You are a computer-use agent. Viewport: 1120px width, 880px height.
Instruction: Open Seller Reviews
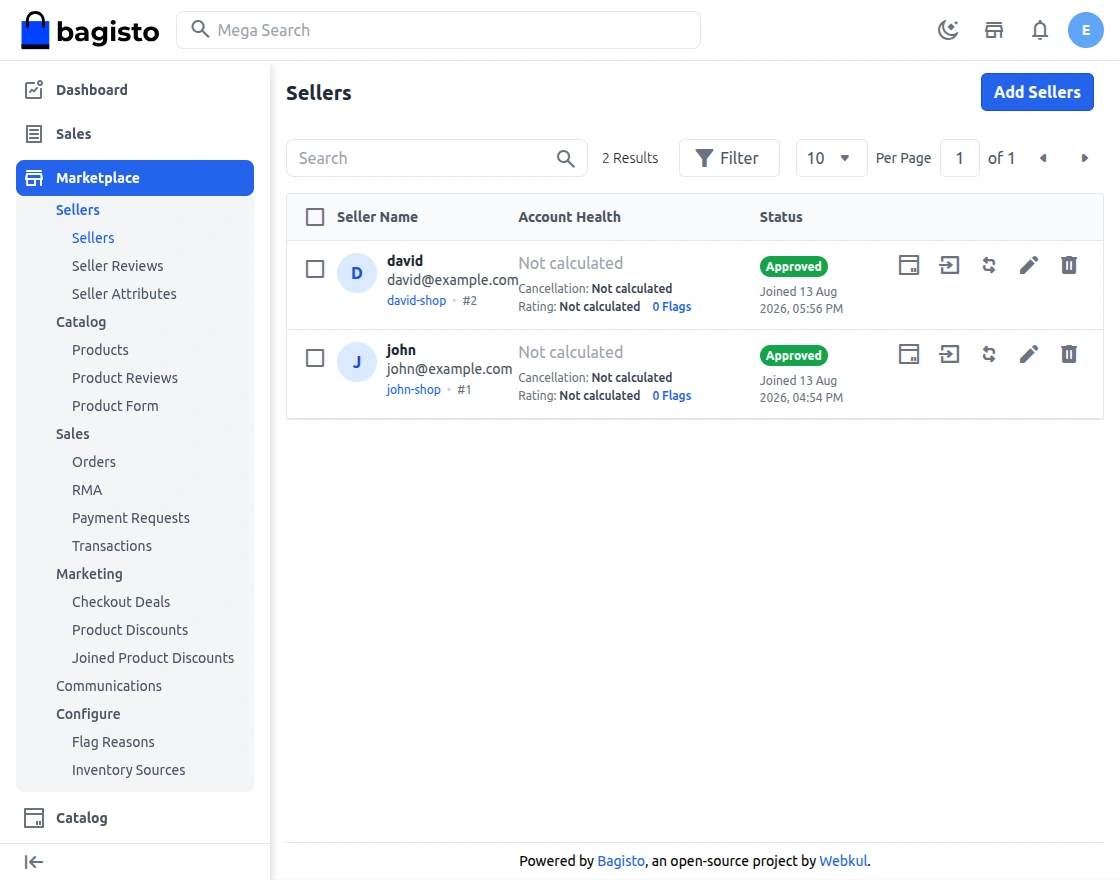pos(117,266)
